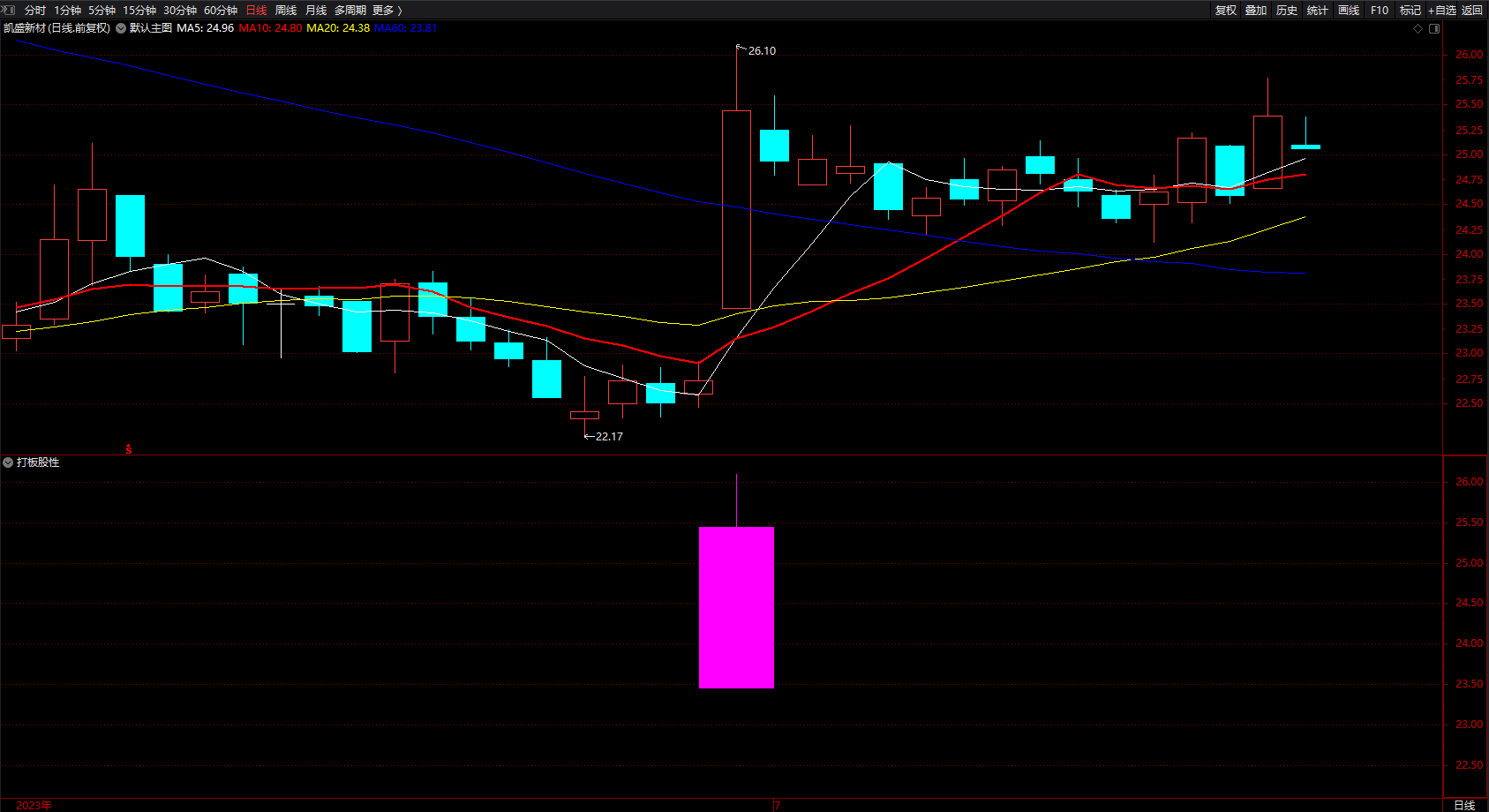Screen dimensions: 1489x812
Task: Click the 7 month marker on time axis
Action: pos(777,805)
